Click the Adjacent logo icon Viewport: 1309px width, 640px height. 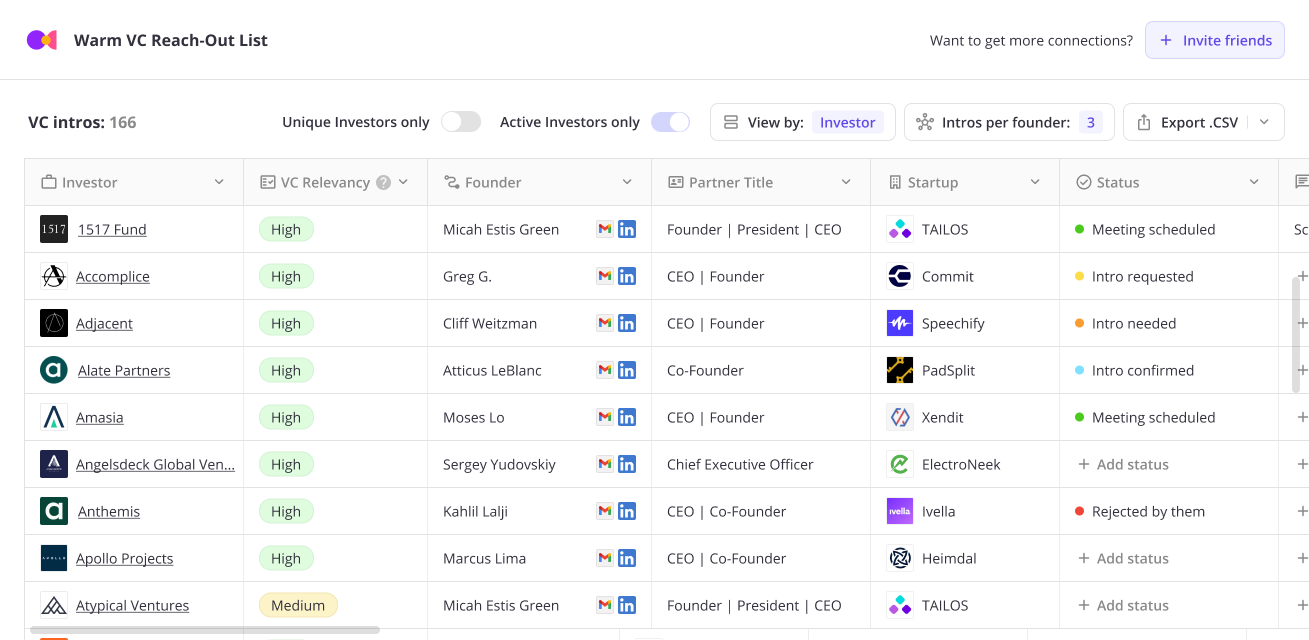(x=54, y=323)
